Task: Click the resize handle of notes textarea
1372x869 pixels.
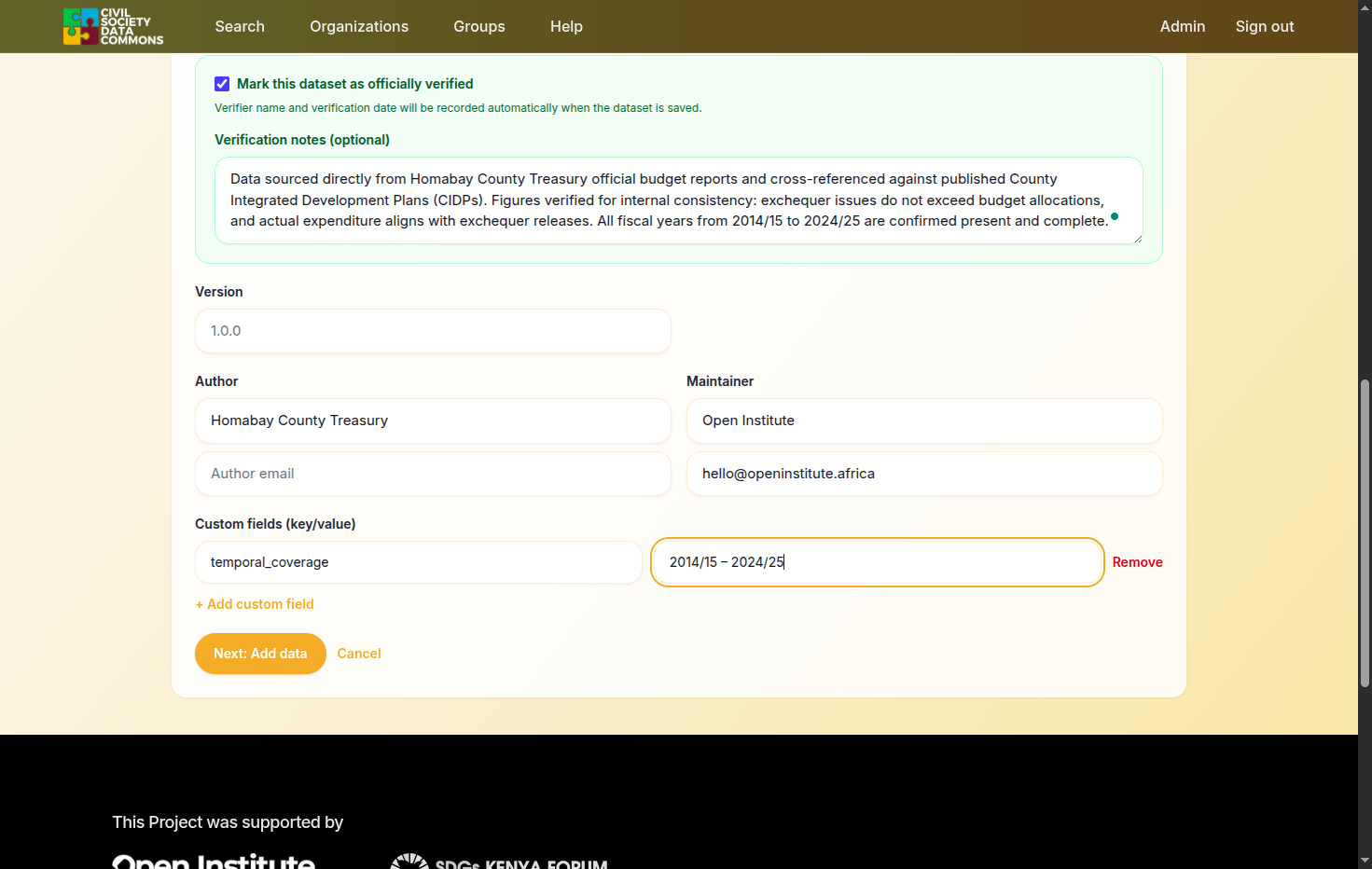Action: [x=1137, y=238]
